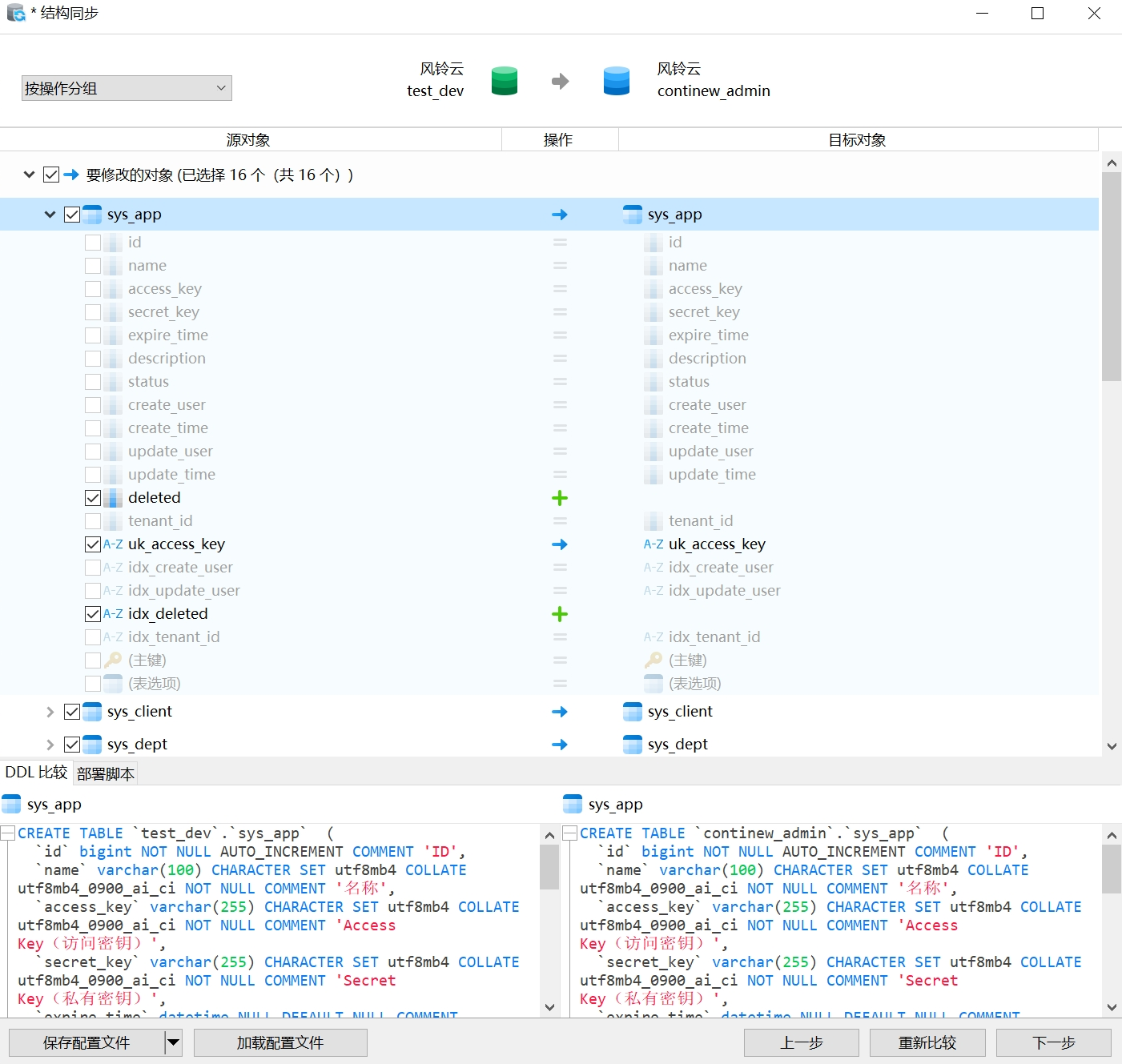Click the 重新比较 button
Viewport: 1122px width, 1064px height.
927,1042
